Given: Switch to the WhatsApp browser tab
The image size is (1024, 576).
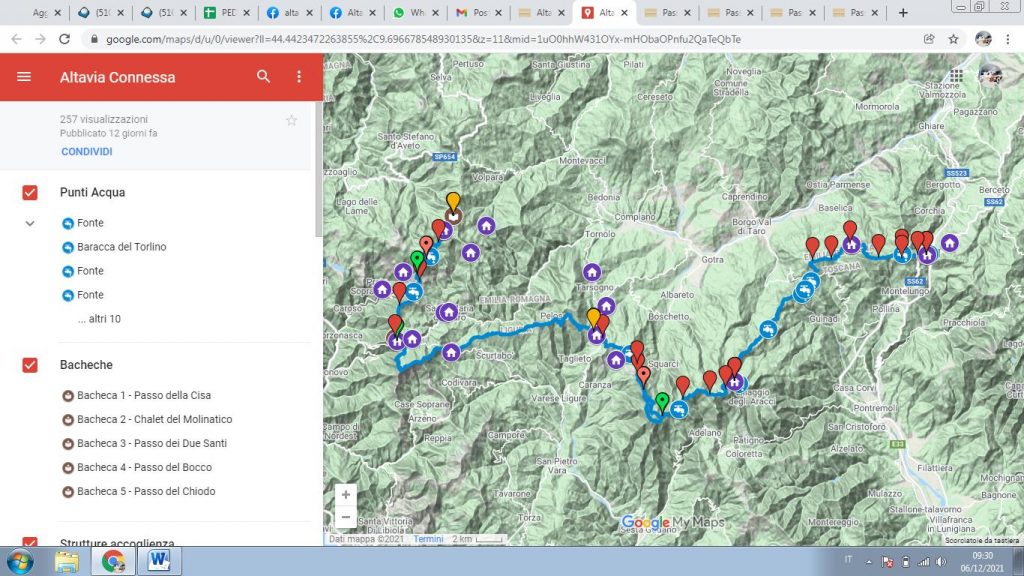Looking at the screenshot, I should (415, 13).
